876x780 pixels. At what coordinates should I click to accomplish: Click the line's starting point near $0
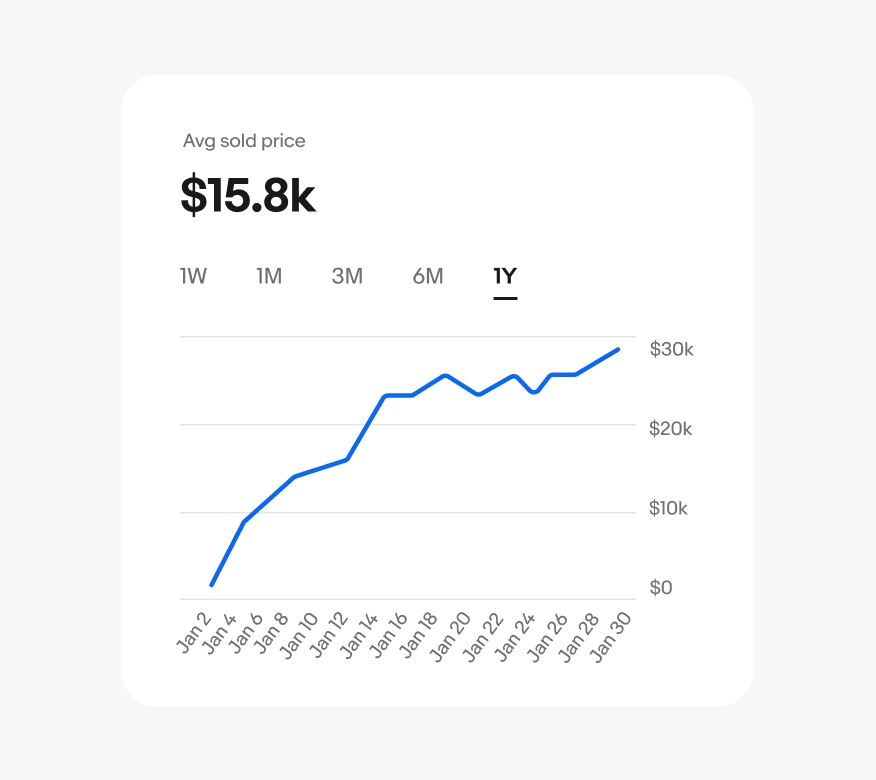212,584
